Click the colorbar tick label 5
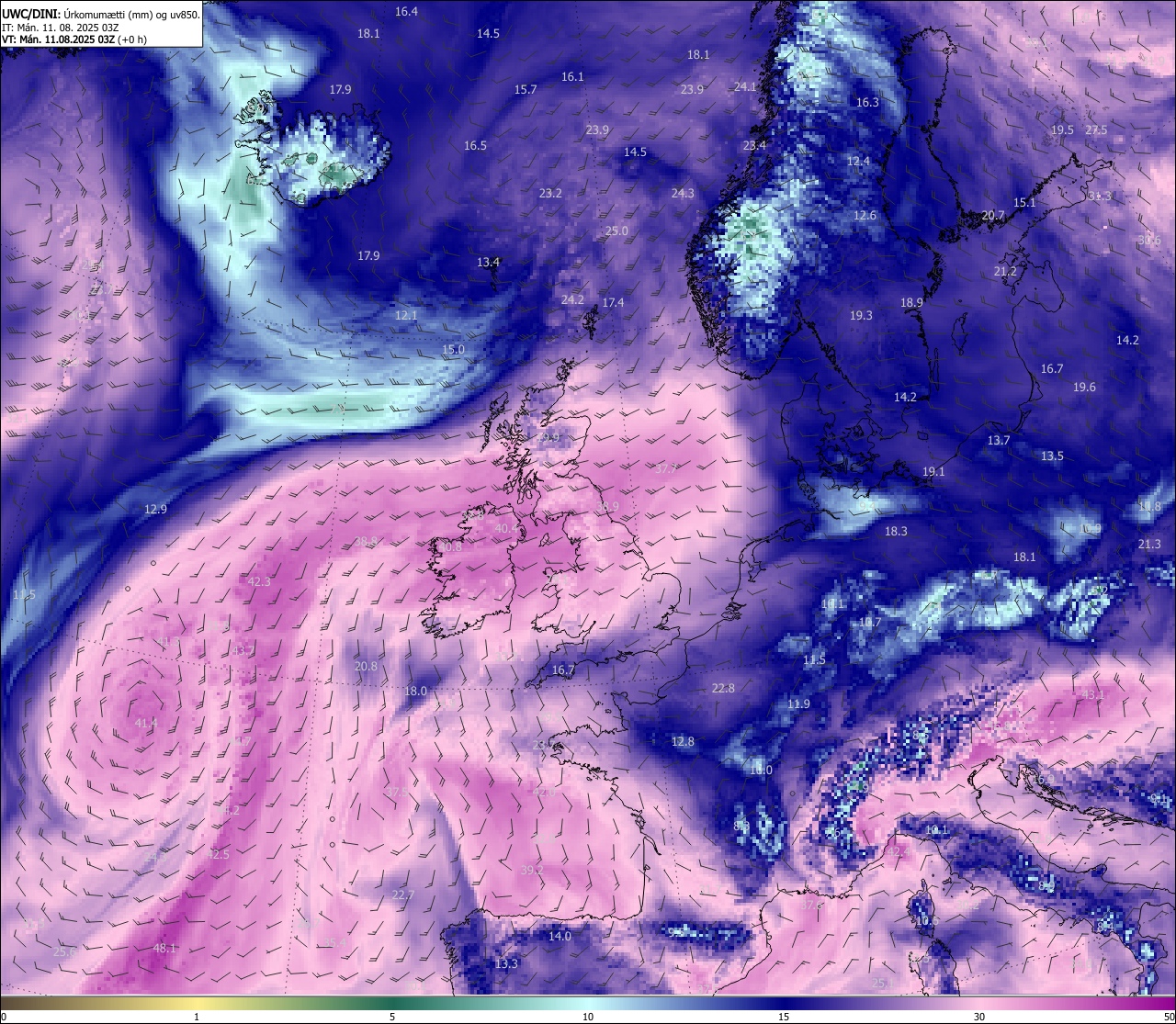1176x1024 pixels. point(392,1017)
